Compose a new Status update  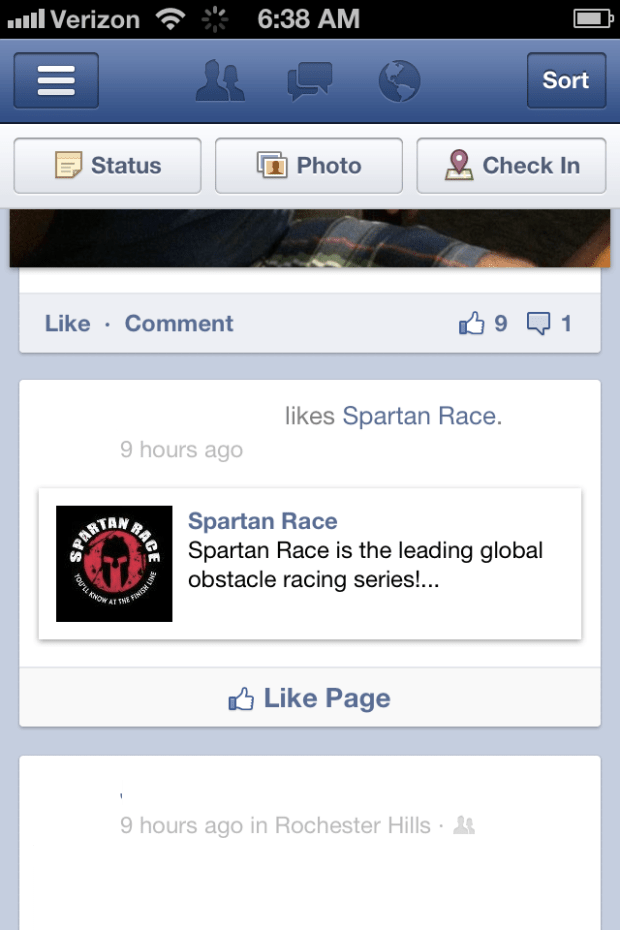pos(107,165)
